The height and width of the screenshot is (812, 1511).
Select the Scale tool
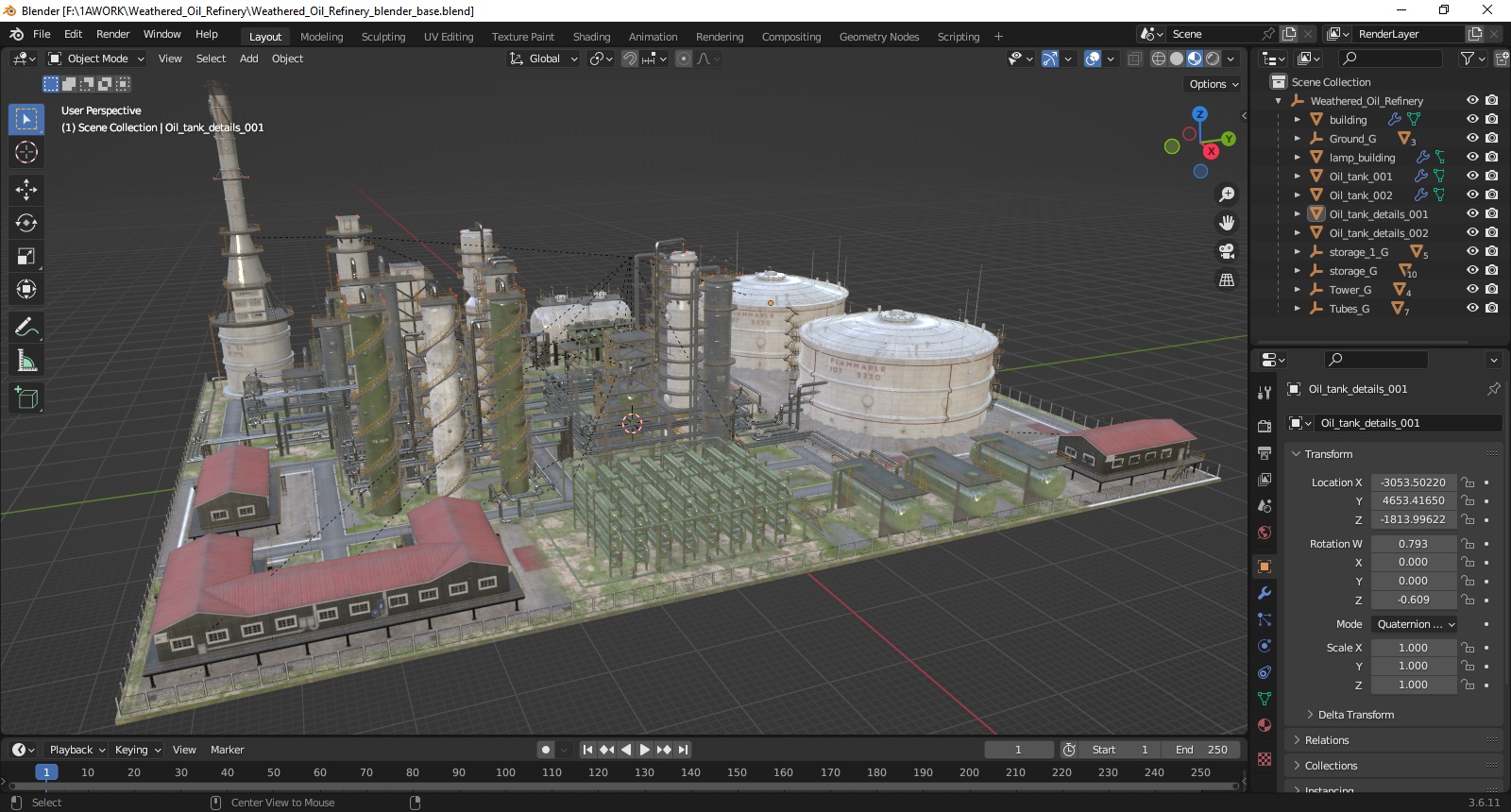click(x=26, y=256)
